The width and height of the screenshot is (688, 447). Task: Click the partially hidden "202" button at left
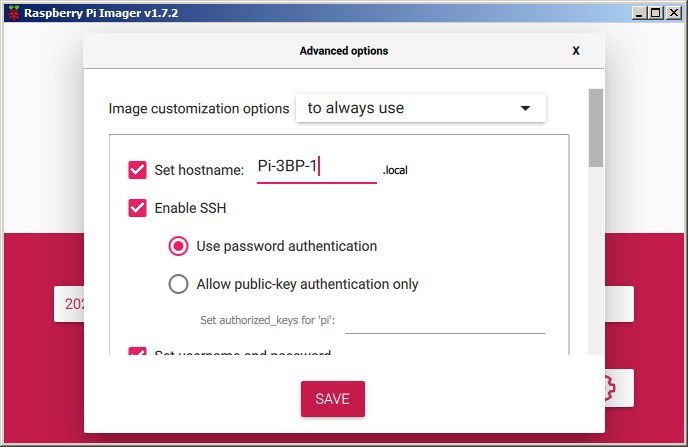pyautogui.click(x=68, y=305)
